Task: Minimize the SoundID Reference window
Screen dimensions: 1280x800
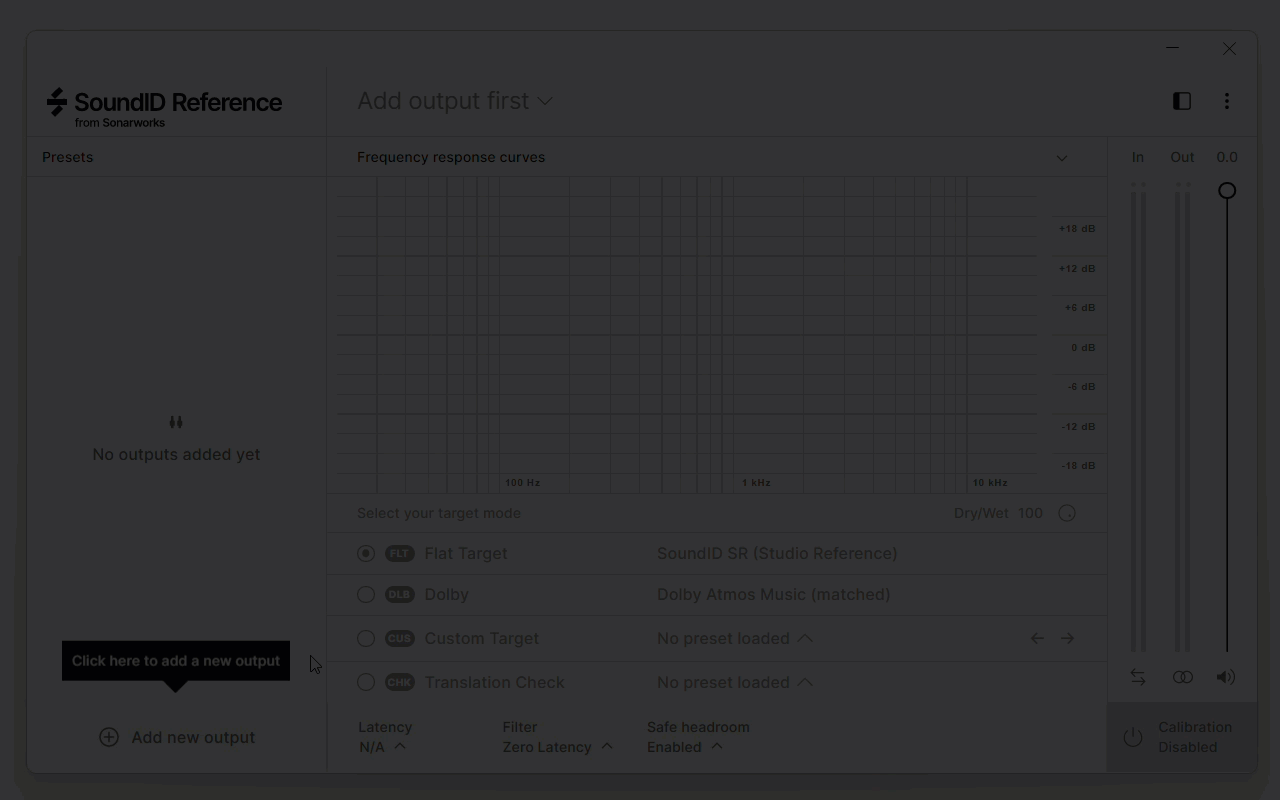Action: (x=1173, y=48)
